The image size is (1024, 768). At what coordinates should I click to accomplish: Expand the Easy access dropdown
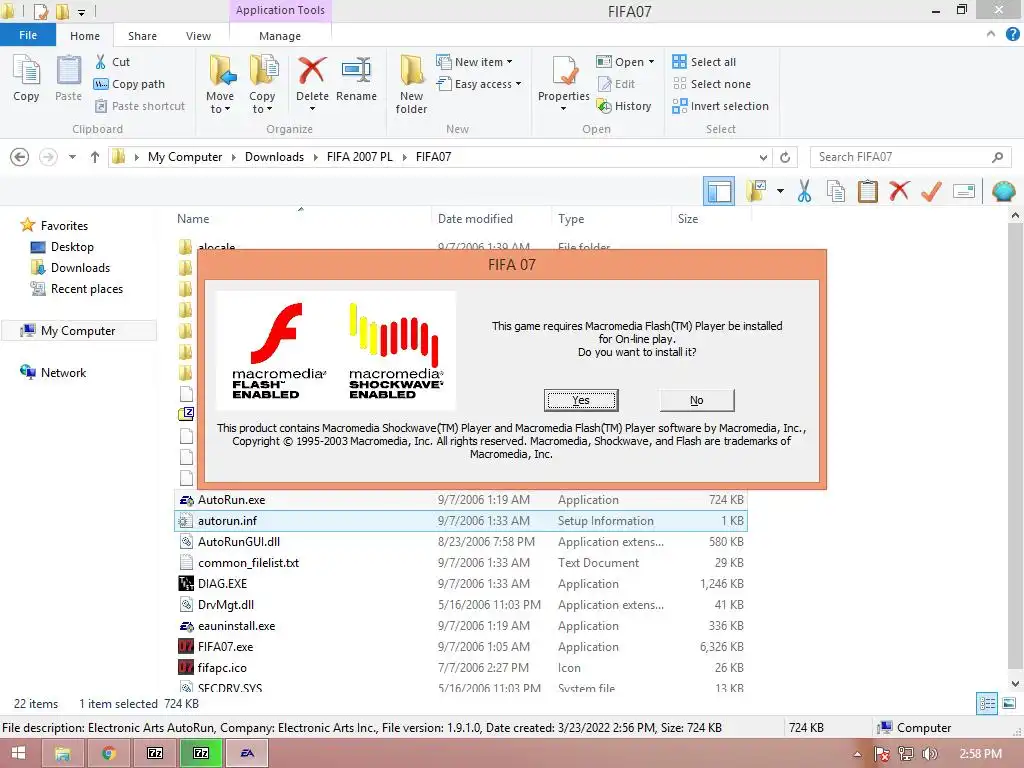tap(519, 84)
